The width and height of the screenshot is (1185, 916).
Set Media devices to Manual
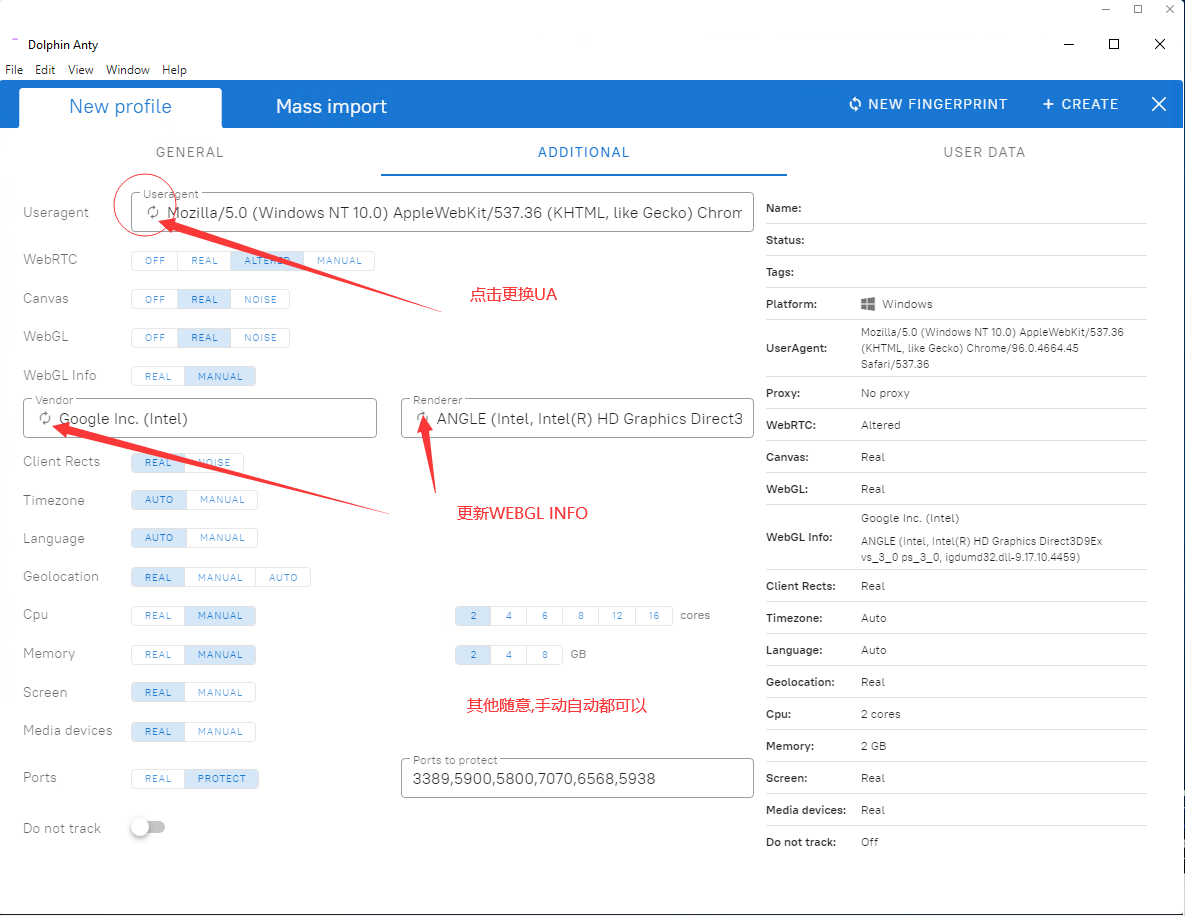click(x=220, y=732)
